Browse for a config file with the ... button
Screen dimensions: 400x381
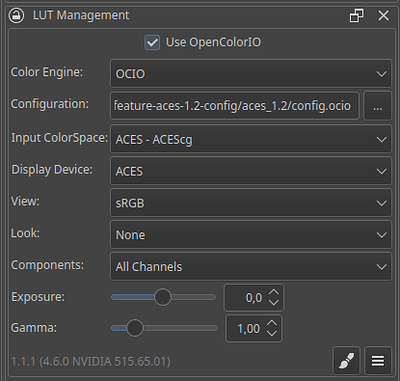377,106
